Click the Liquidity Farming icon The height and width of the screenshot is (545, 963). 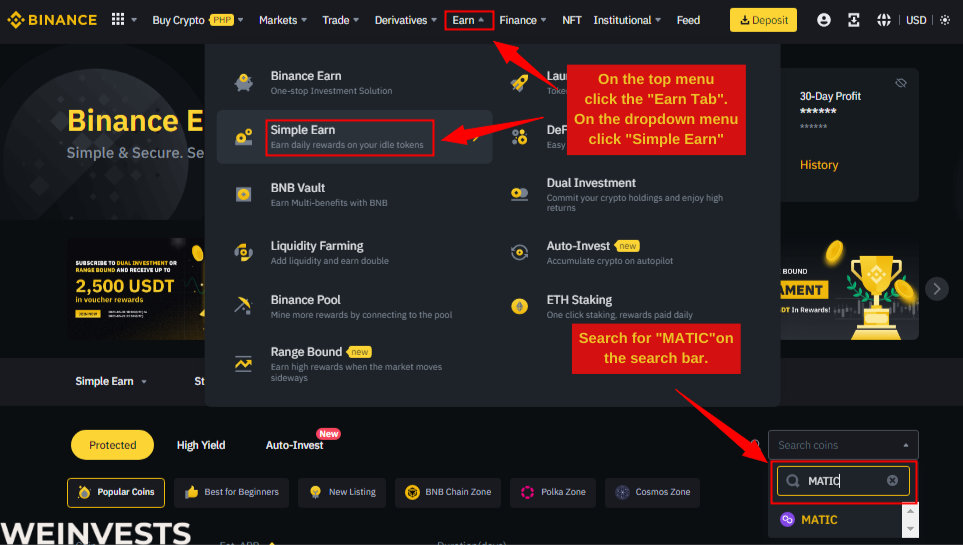pyautogui.click(x=244, y=253)
